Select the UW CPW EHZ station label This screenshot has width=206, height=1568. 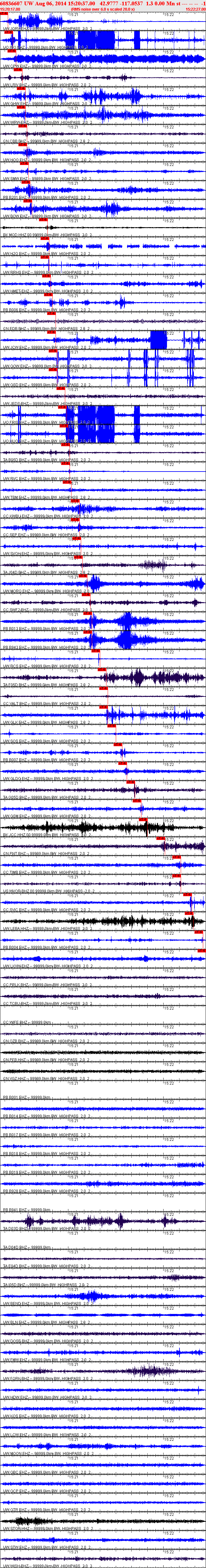[x=47, y=66]
